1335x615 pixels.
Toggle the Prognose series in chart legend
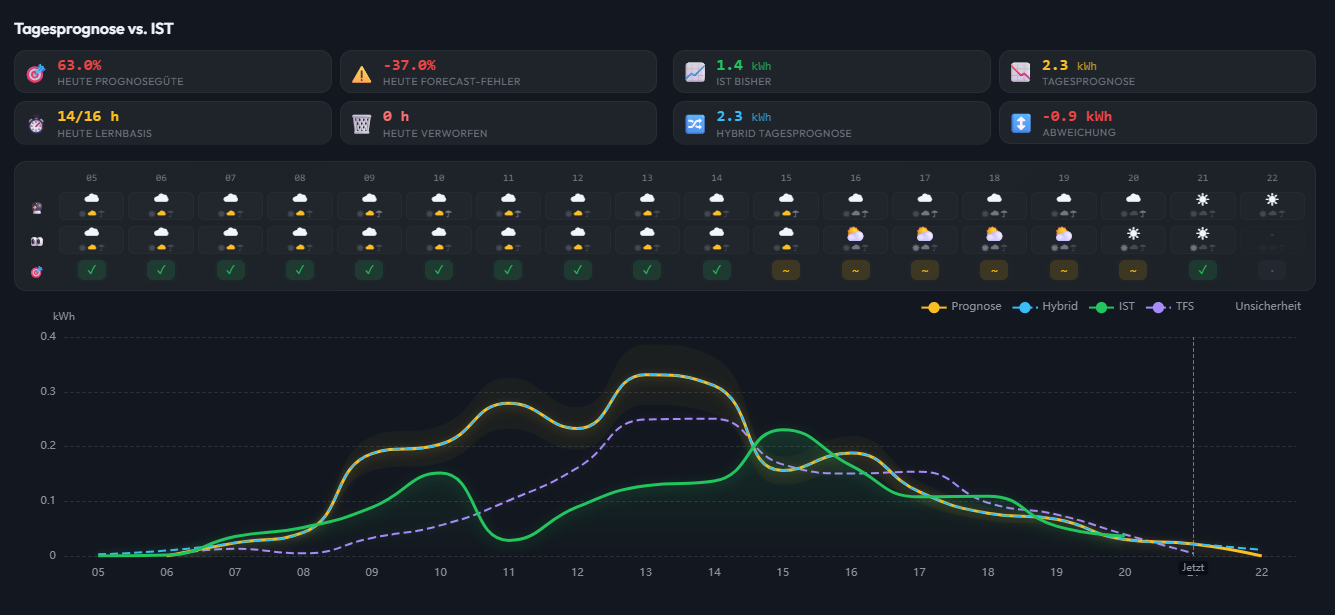tap(961, 307)
